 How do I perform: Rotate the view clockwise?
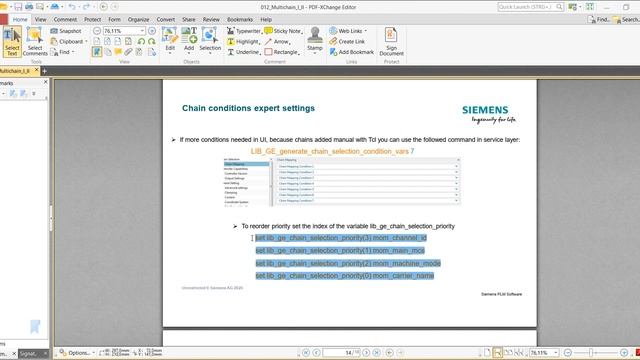coord(152,41)
